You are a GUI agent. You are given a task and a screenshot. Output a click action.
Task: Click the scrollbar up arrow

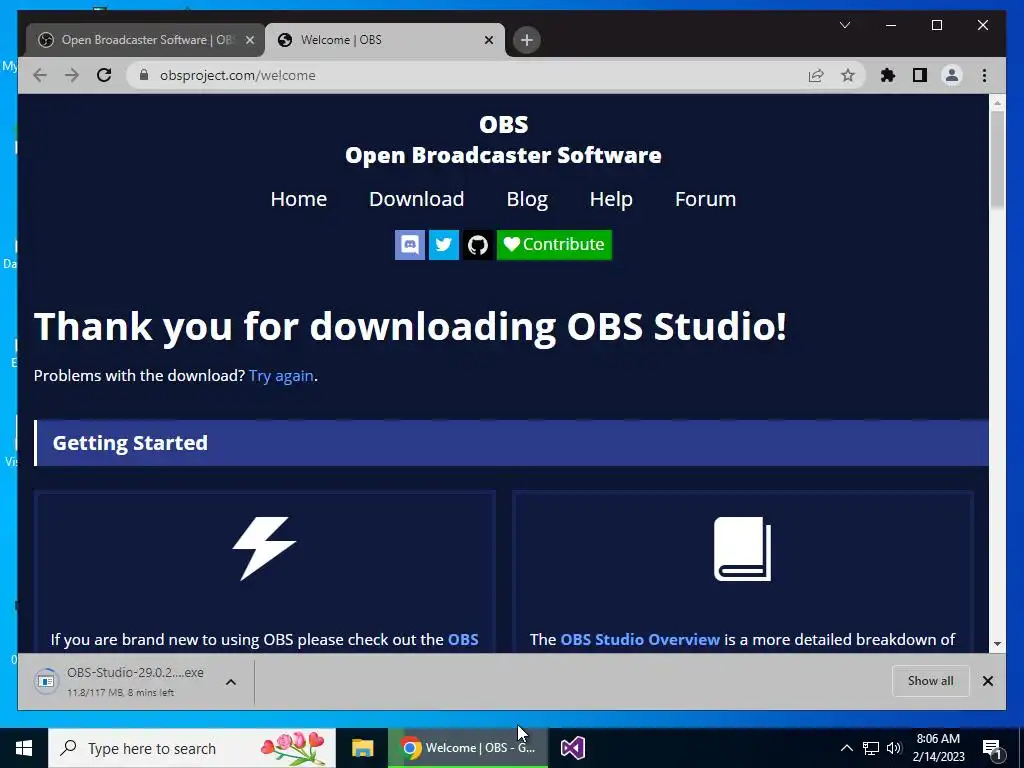click(997, 103)
